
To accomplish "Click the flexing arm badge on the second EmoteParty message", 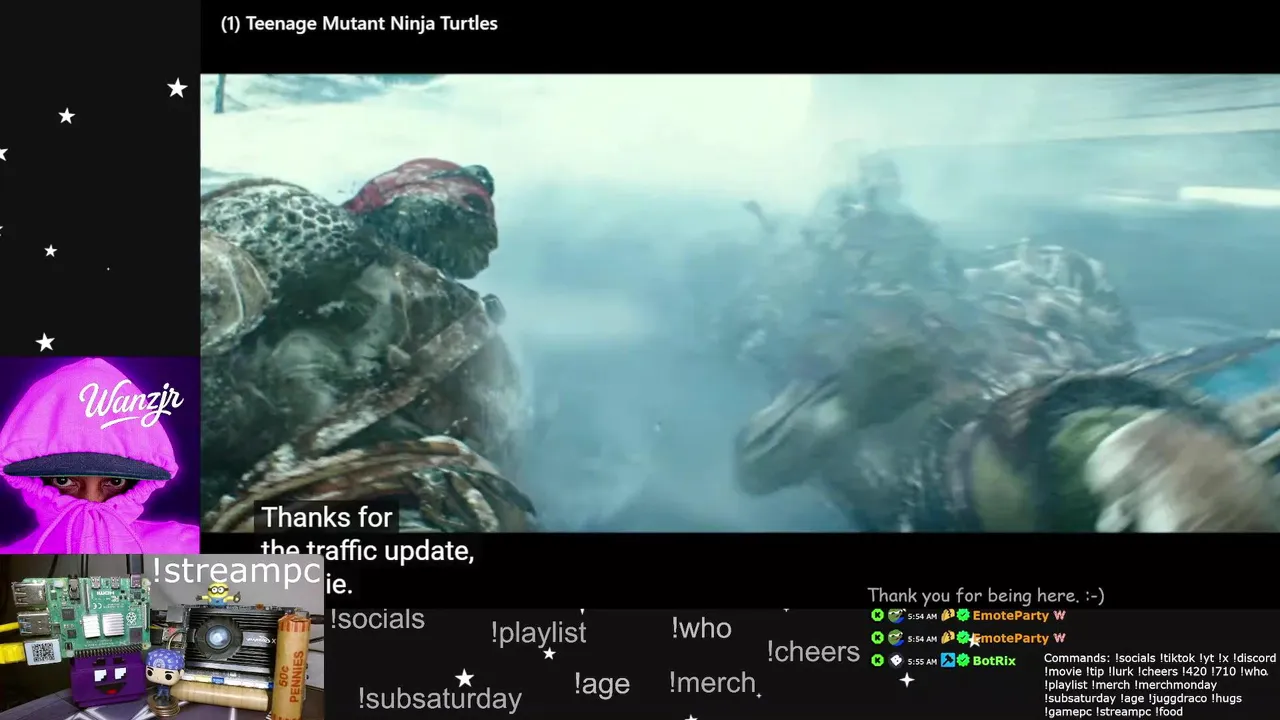I will pos(948,637).
